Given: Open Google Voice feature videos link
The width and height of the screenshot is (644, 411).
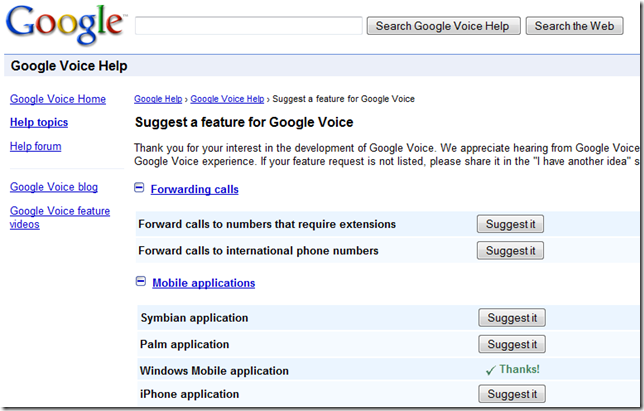Looking at the screenshot, I should (60, 218).
